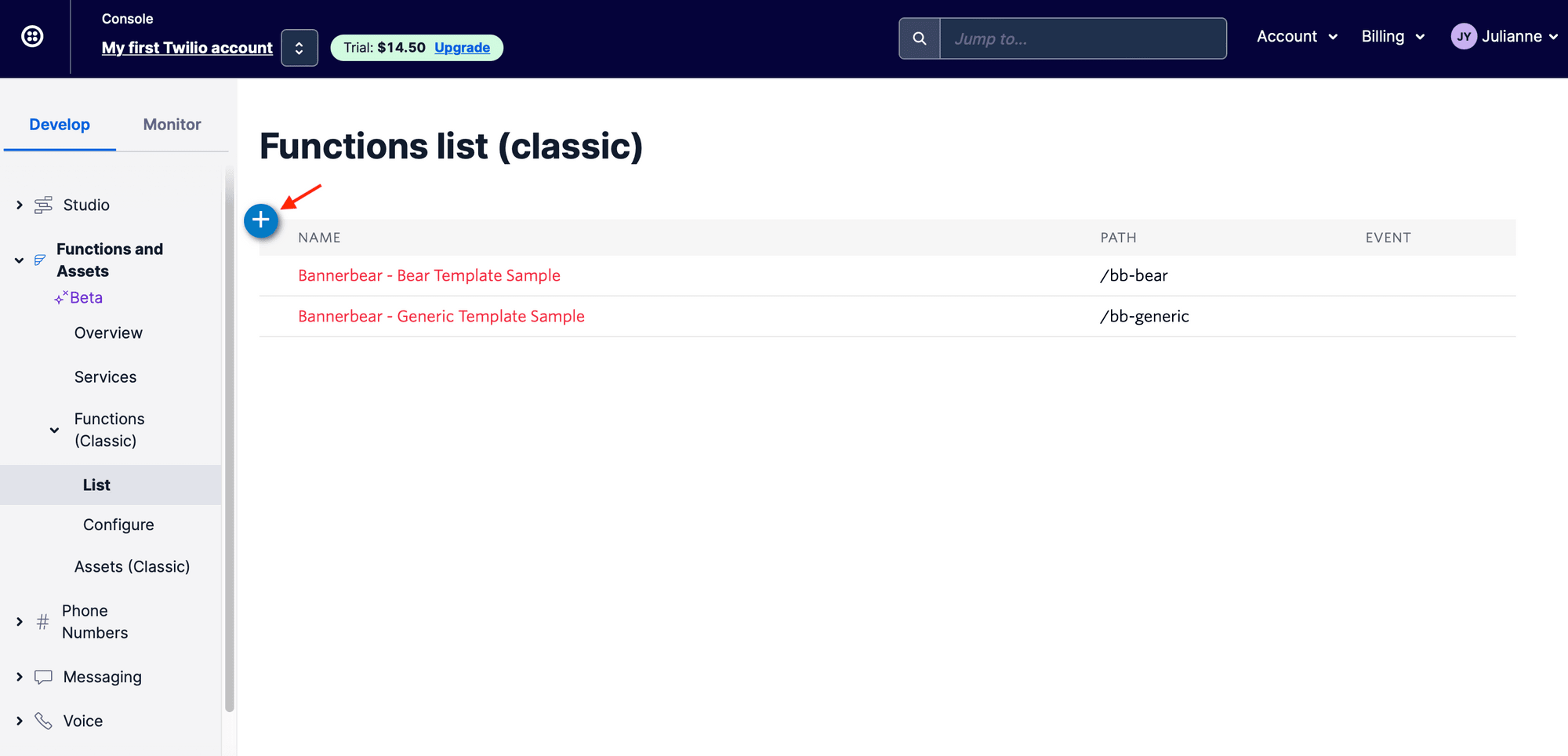Open Bannerbear - Bear Template Sample function
1568x756 pixels.
pyautogui.click(x=429, y=275)
